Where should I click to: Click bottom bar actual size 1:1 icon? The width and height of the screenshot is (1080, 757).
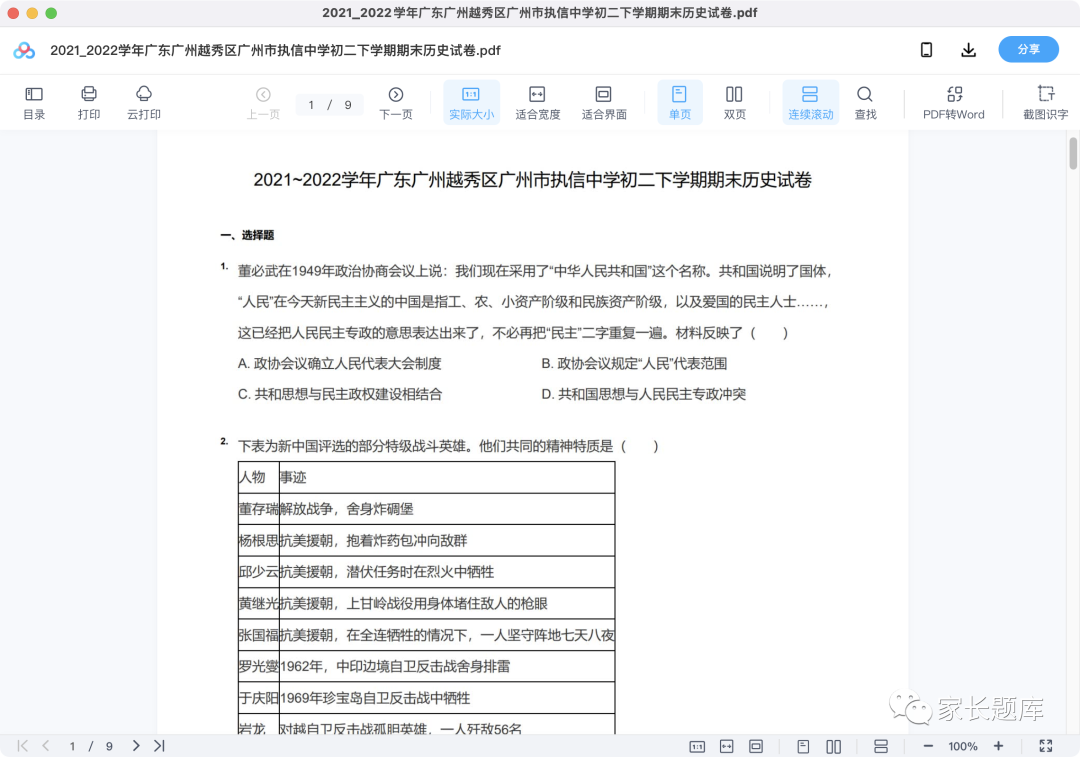[x=697, y=747]
